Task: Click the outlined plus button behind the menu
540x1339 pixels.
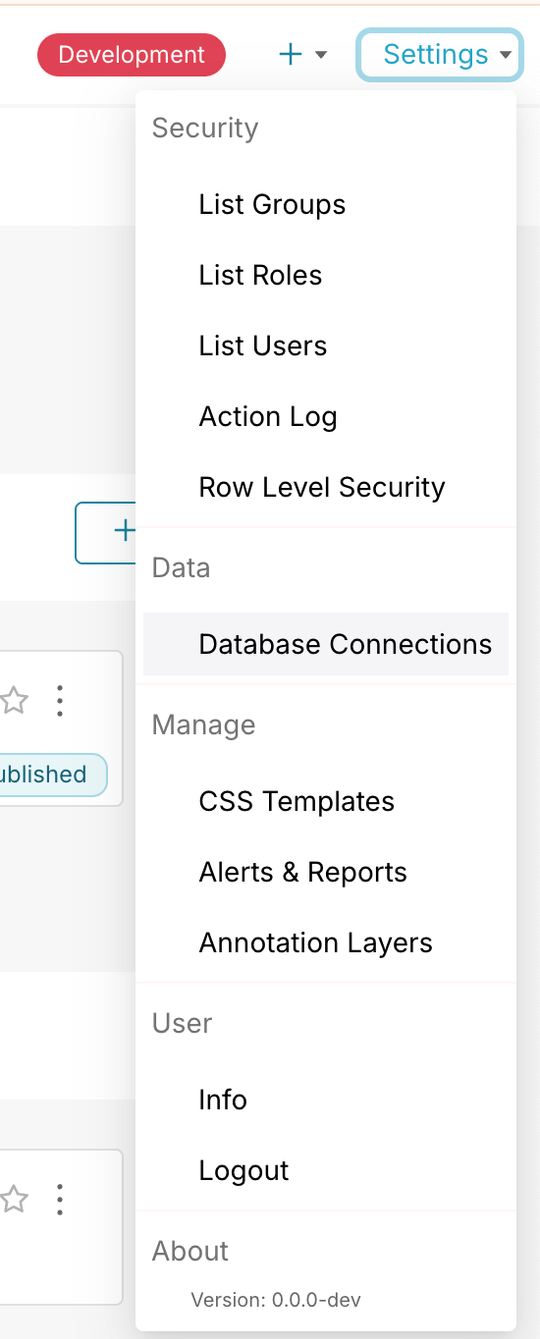Action: (x=106, y=533)
